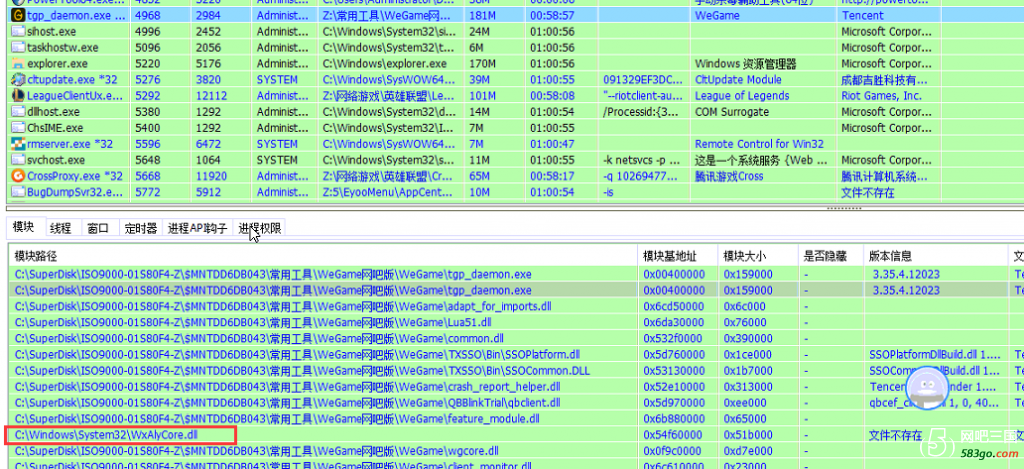Click the 170M memory cell
The image size is (1024, 469).
pos(483,63)
